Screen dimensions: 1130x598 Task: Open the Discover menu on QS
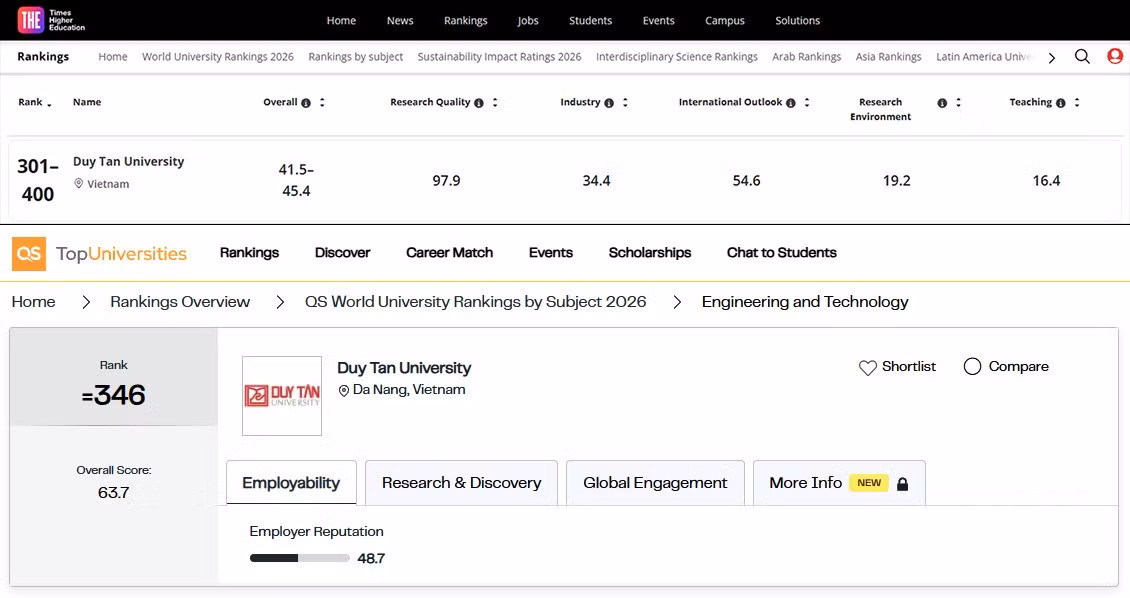pos(342,253)
